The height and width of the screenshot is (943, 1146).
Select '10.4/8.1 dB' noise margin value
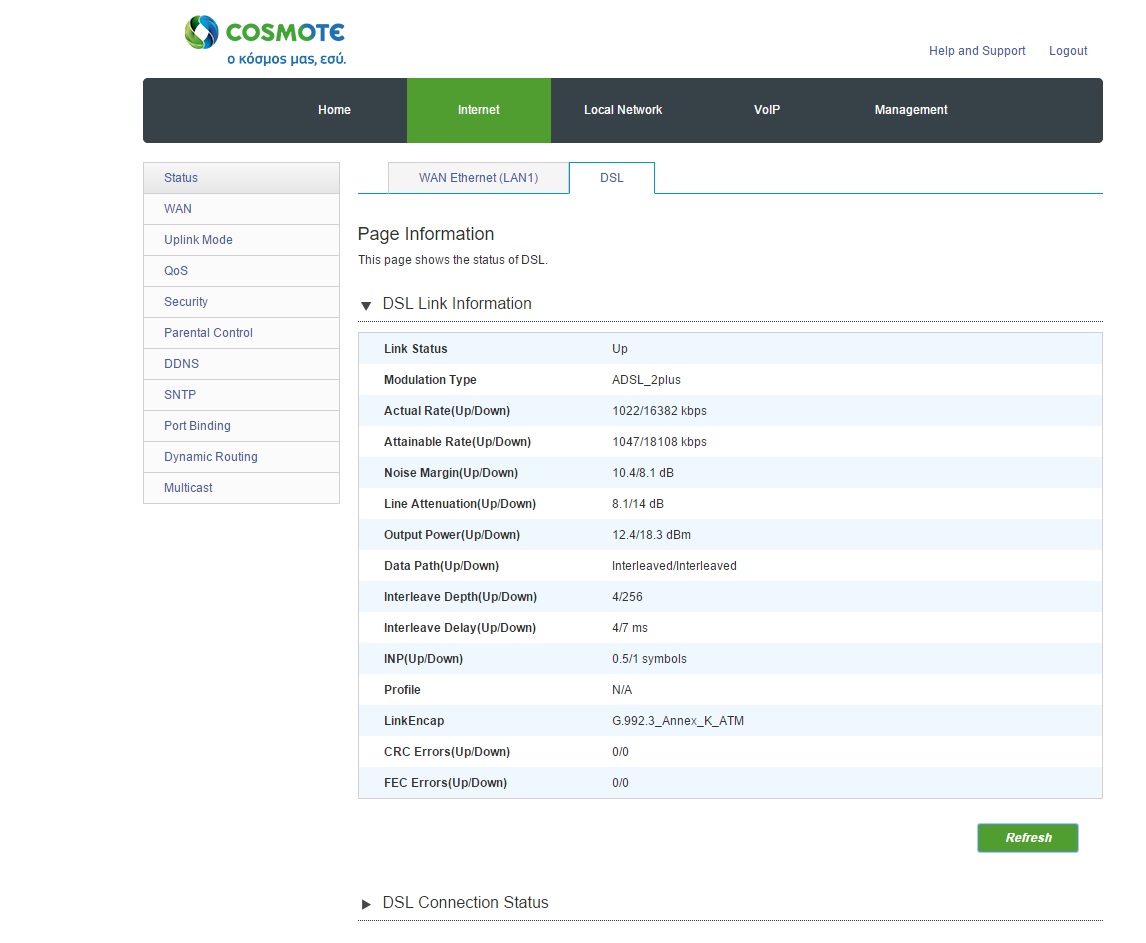click(x=643, y=473)
